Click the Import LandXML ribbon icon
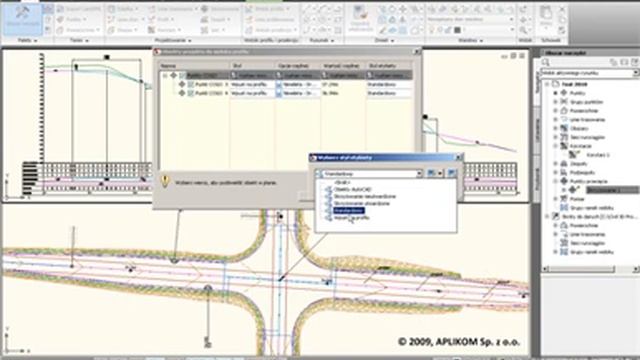 pyautogui.click(x=60, y=9)
